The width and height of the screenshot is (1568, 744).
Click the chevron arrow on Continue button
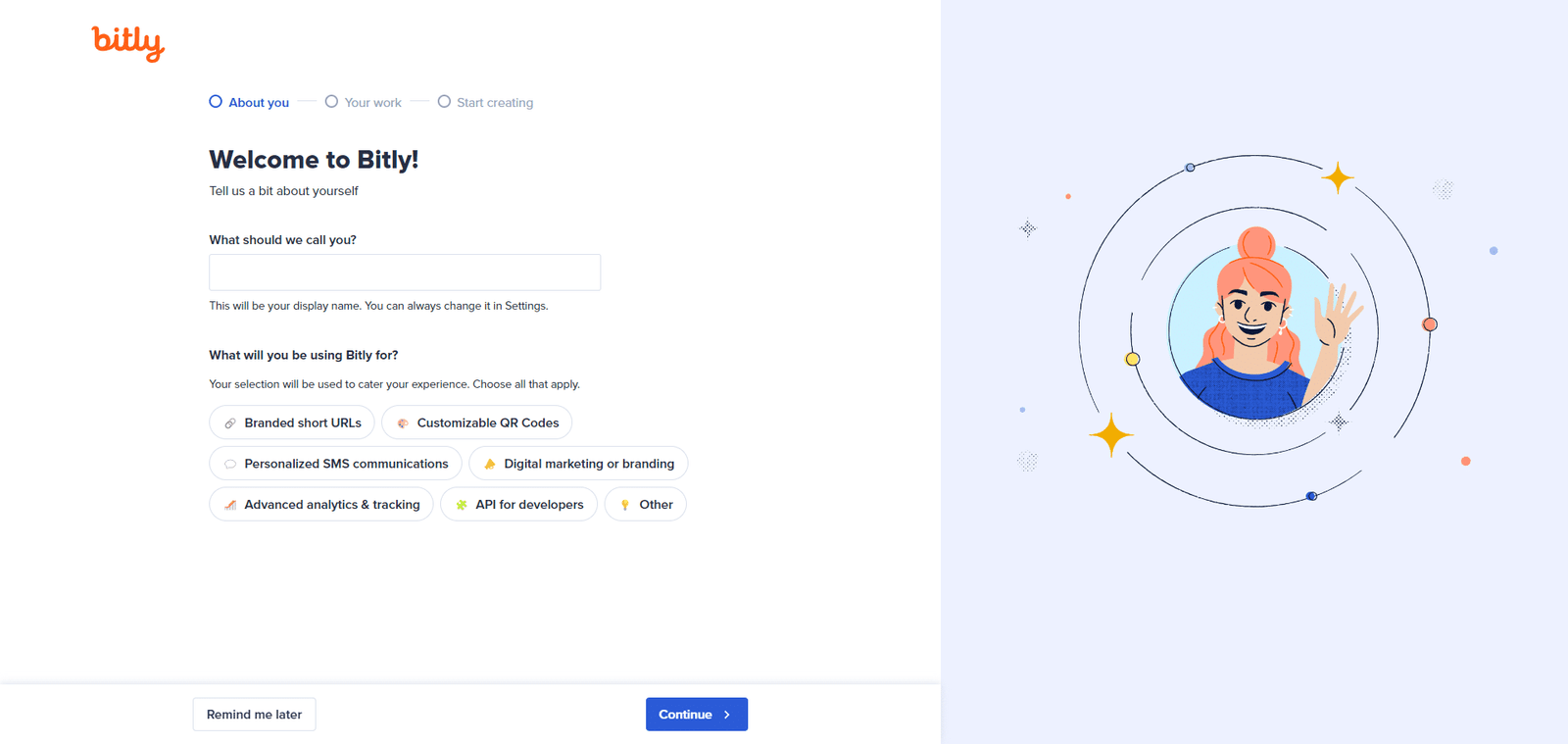click(x=727, y=715)
